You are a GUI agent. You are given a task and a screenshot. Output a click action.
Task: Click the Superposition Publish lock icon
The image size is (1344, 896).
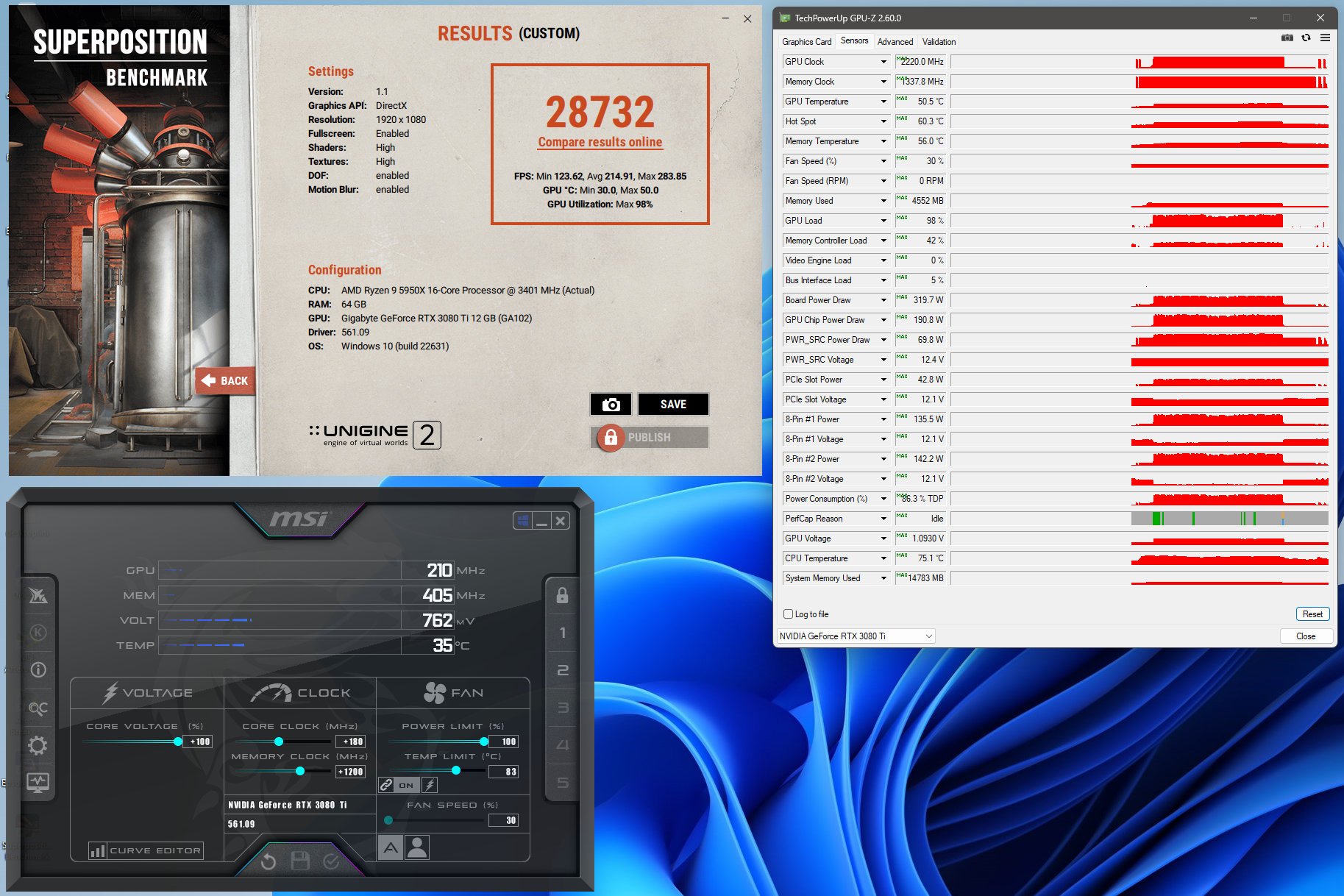611,438
